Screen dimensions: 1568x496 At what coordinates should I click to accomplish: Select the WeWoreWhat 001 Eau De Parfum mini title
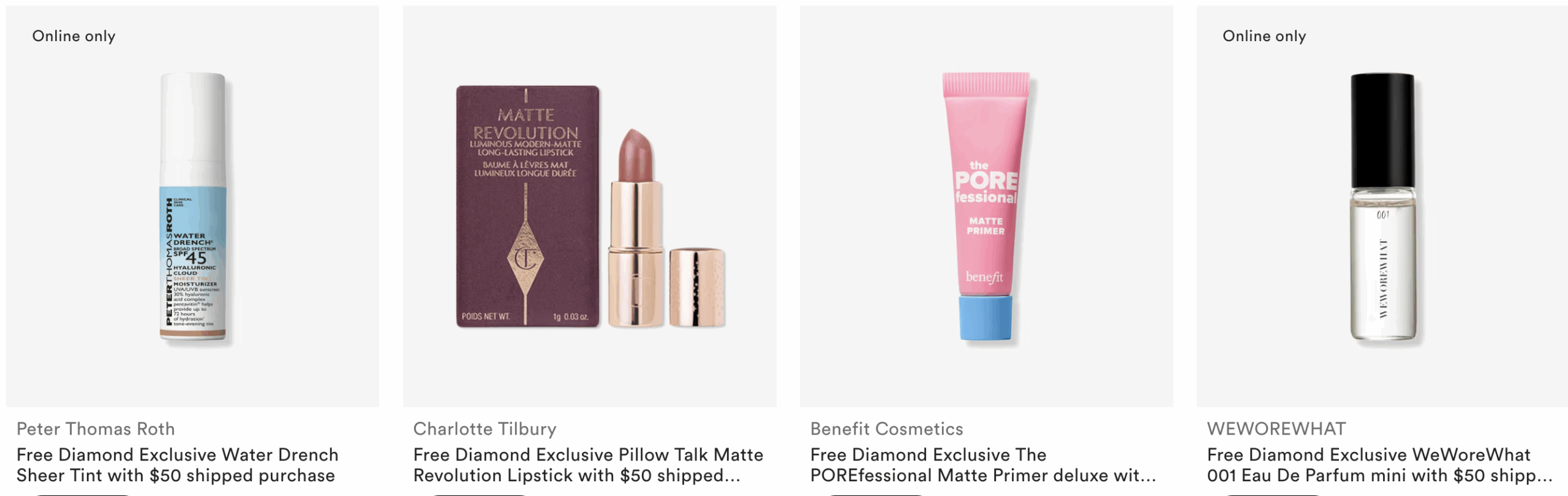coord(1379,465)
